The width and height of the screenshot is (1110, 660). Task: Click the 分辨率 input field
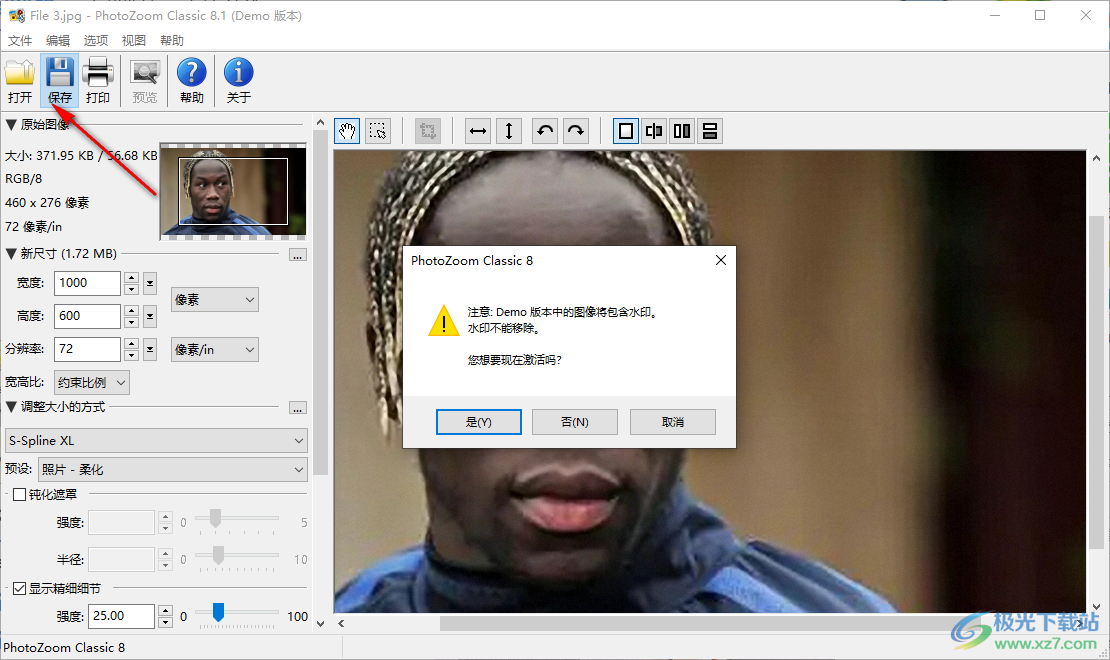click(87, 349)
